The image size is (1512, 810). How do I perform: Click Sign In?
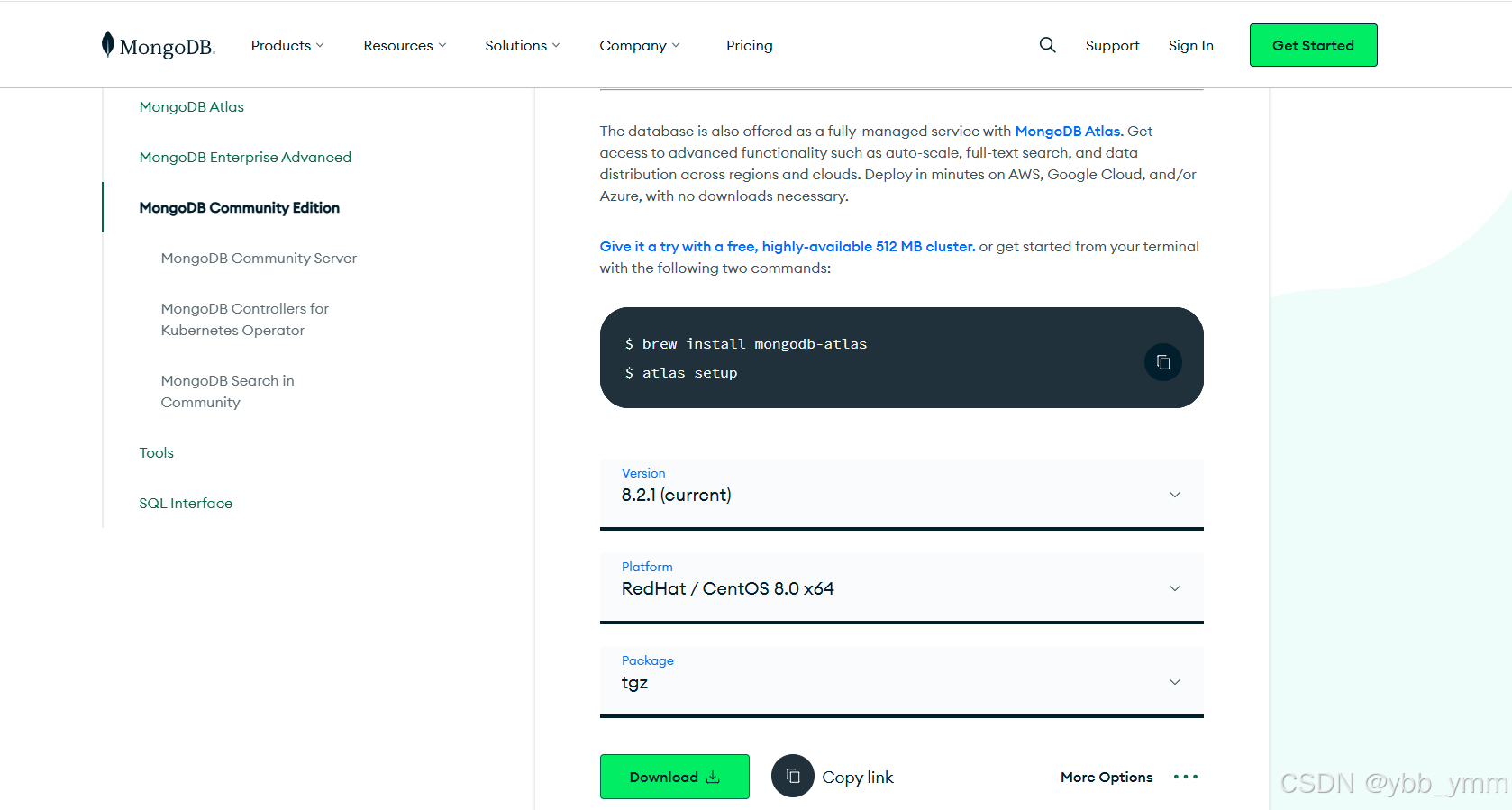1190,45
